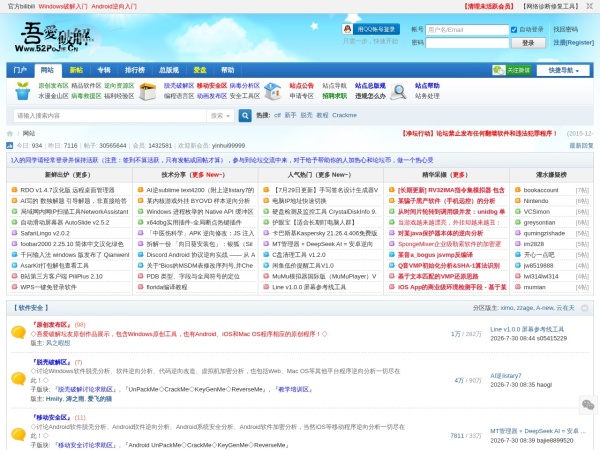Image resolution: width=600 pixels, height=450 pixels.
Task: Open the 『脱壳破解区』 forum title
Action: (x=52, y=362)
